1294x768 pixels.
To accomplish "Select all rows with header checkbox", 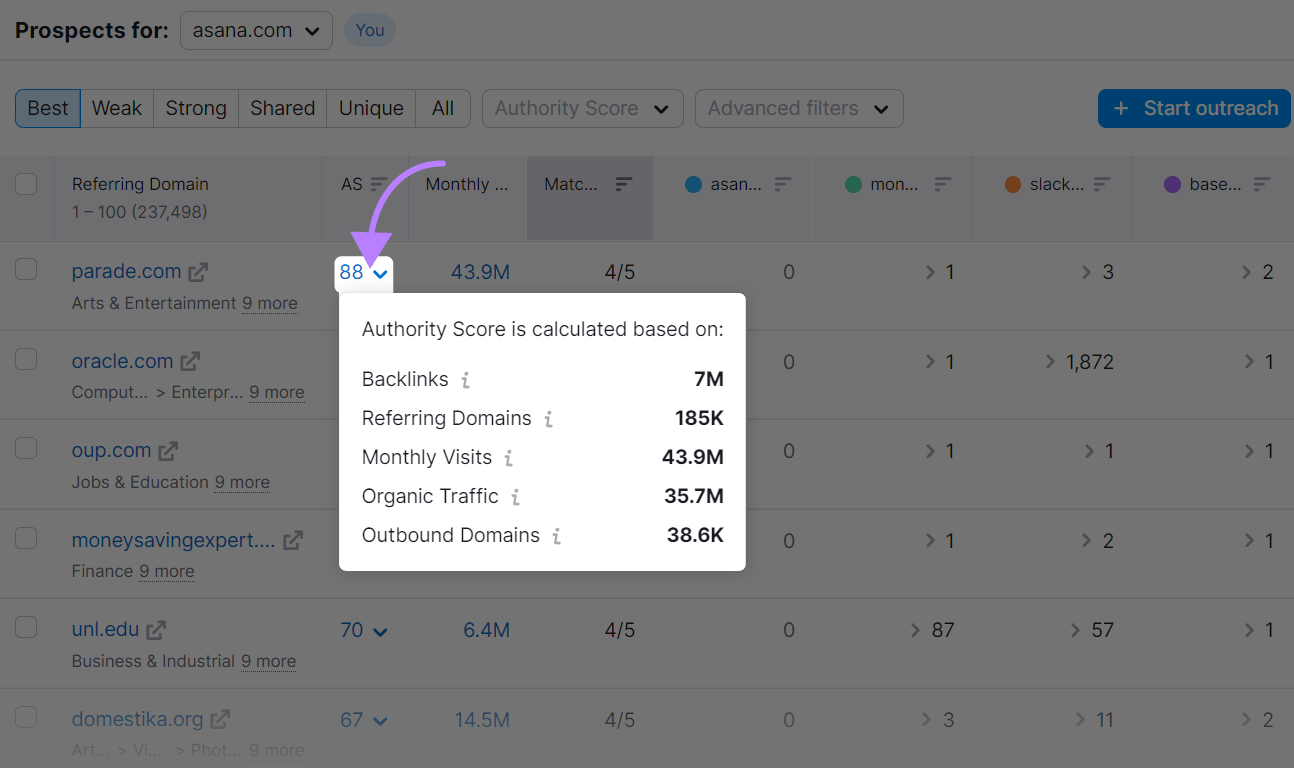I will pyautogui.click(x=26, y=184).
